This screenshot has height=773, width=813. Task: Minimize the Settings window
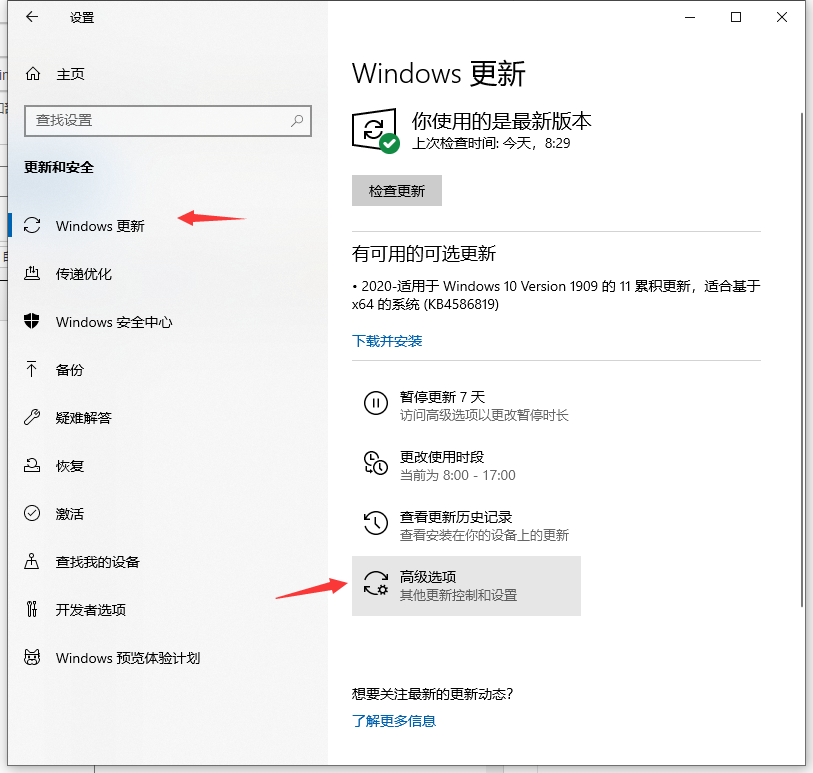(x=690, y=17)
